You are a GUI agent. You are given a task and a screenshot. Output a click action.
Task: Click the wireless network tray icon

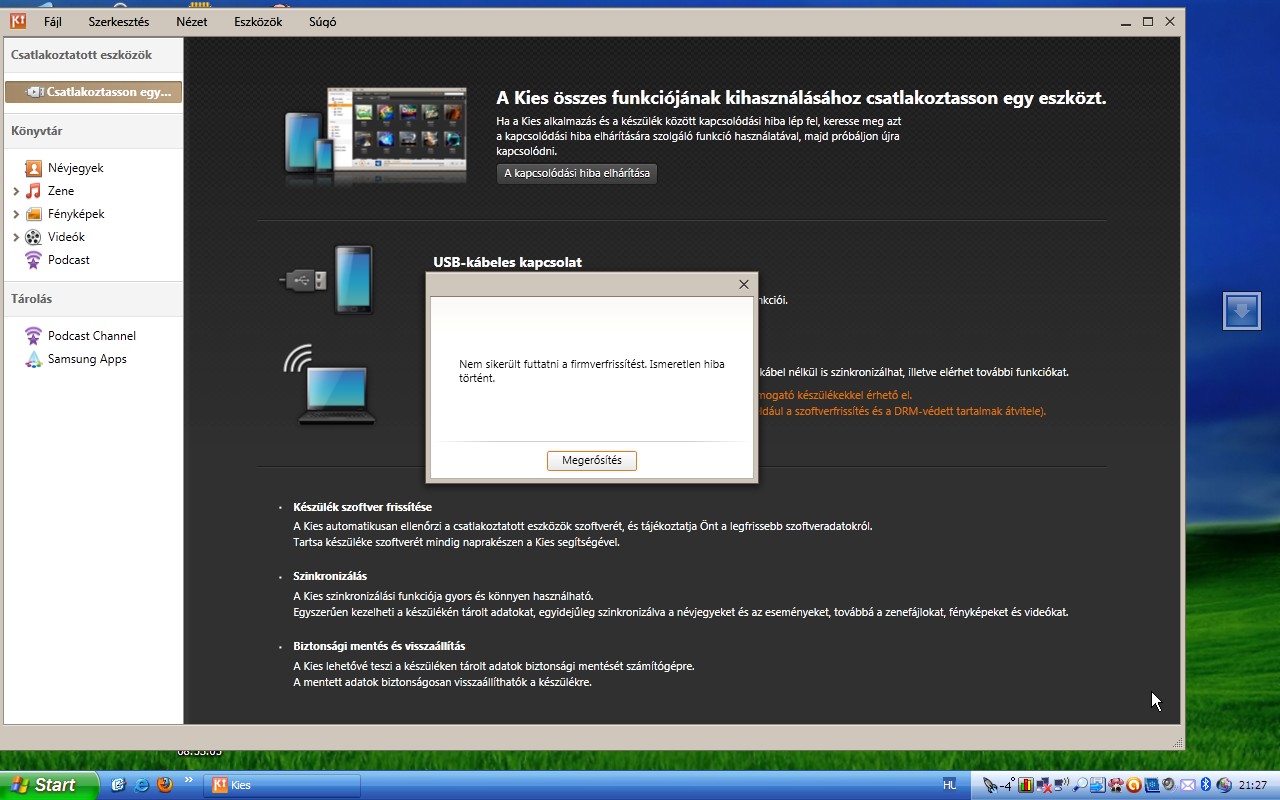coord(1061,785)
